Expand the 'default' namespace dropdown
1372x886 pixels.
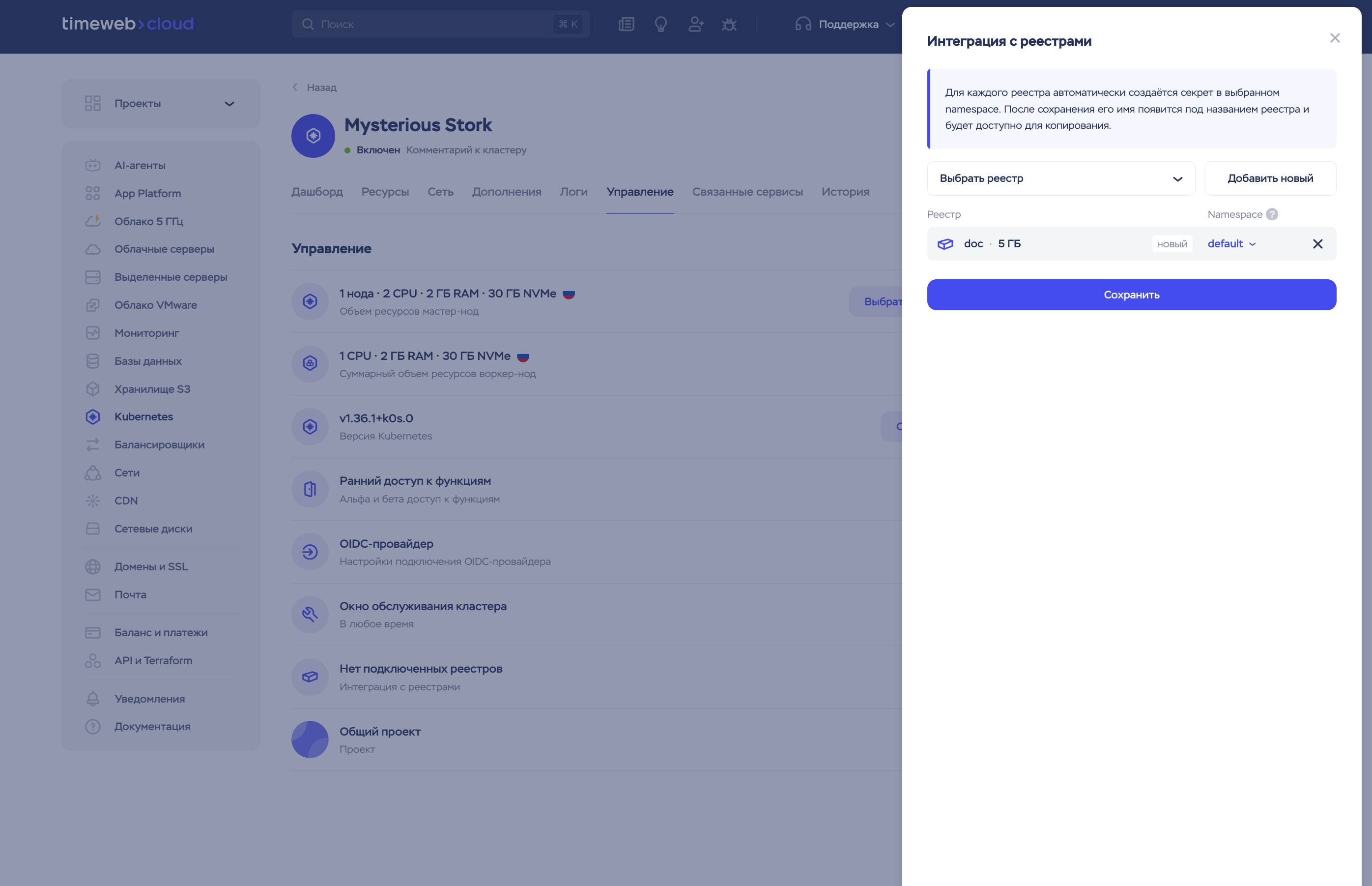tap(1231, 243)
